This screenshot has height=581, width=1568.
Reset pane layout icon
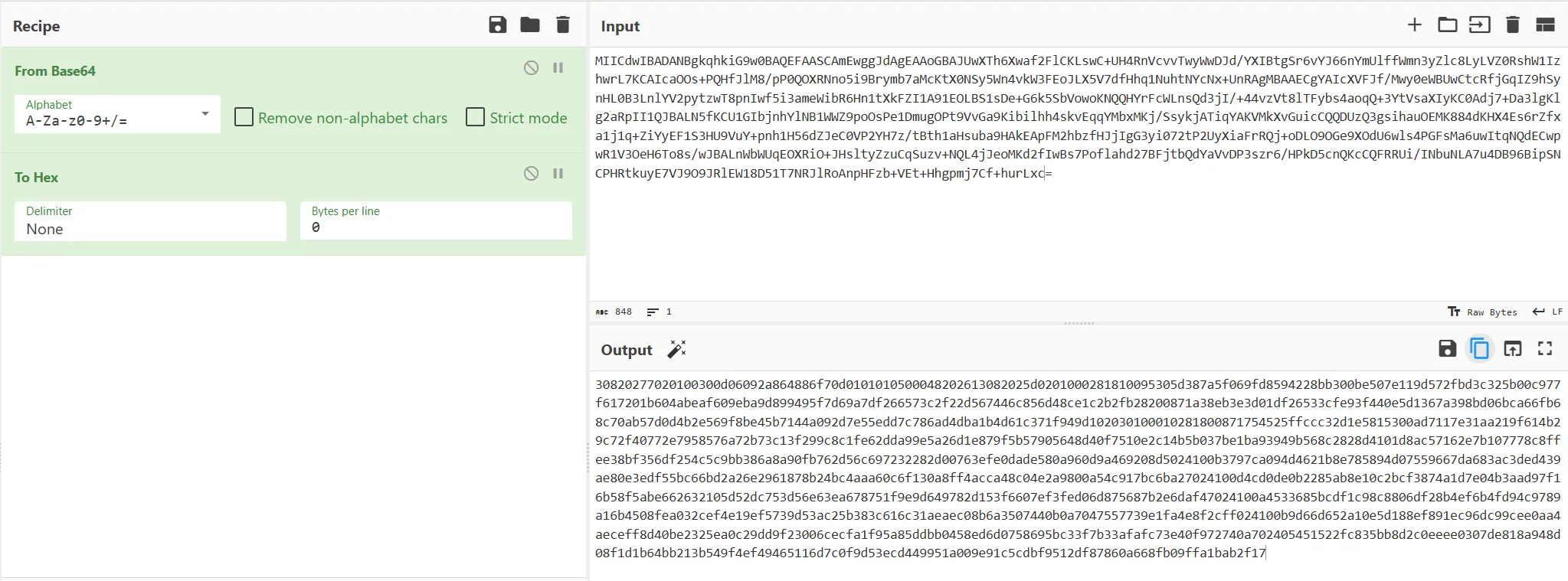pyautogui.click(x=1545, y=25)
